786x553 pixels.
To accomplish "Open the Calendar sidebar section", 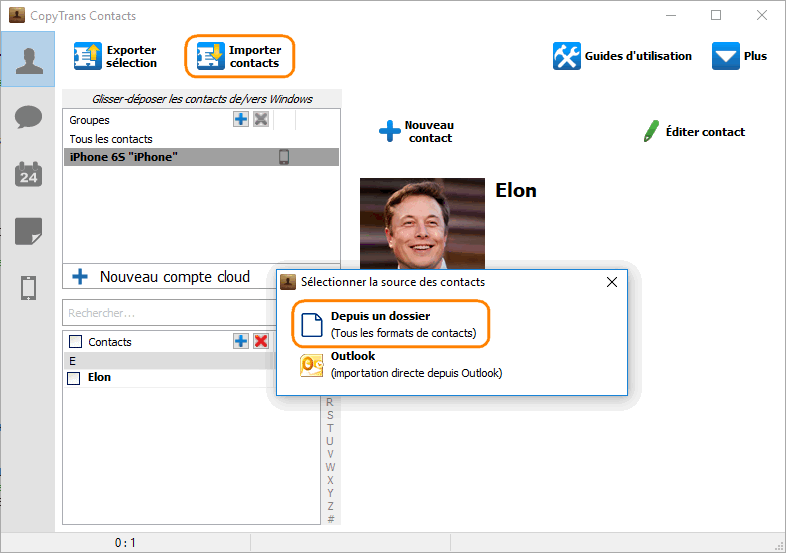I will (28, 174).
